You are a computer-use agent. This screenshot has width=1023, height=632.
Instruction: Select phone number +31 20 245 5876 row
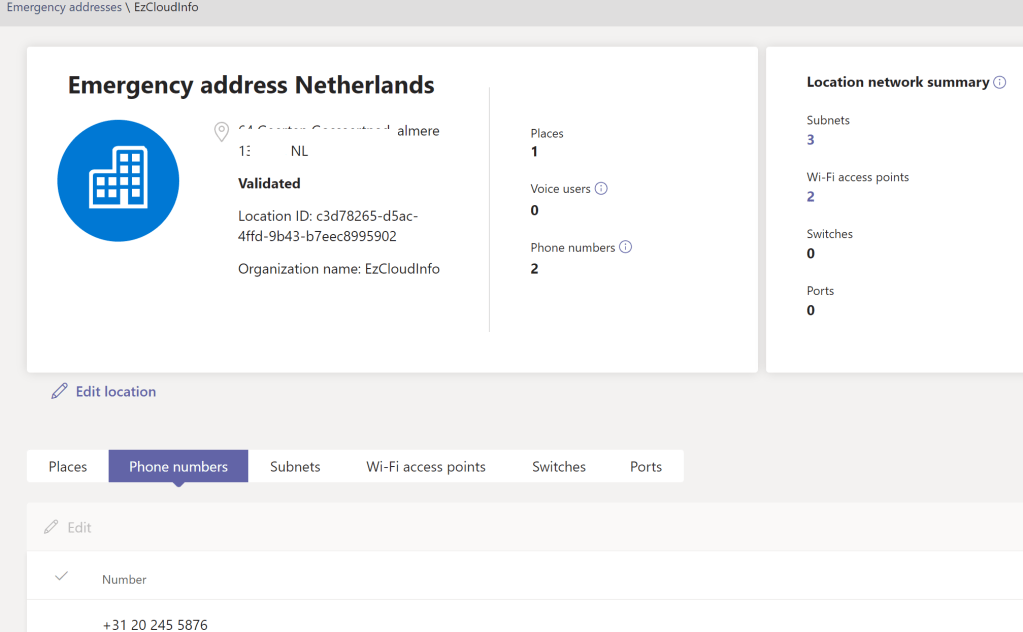[155, 624]
